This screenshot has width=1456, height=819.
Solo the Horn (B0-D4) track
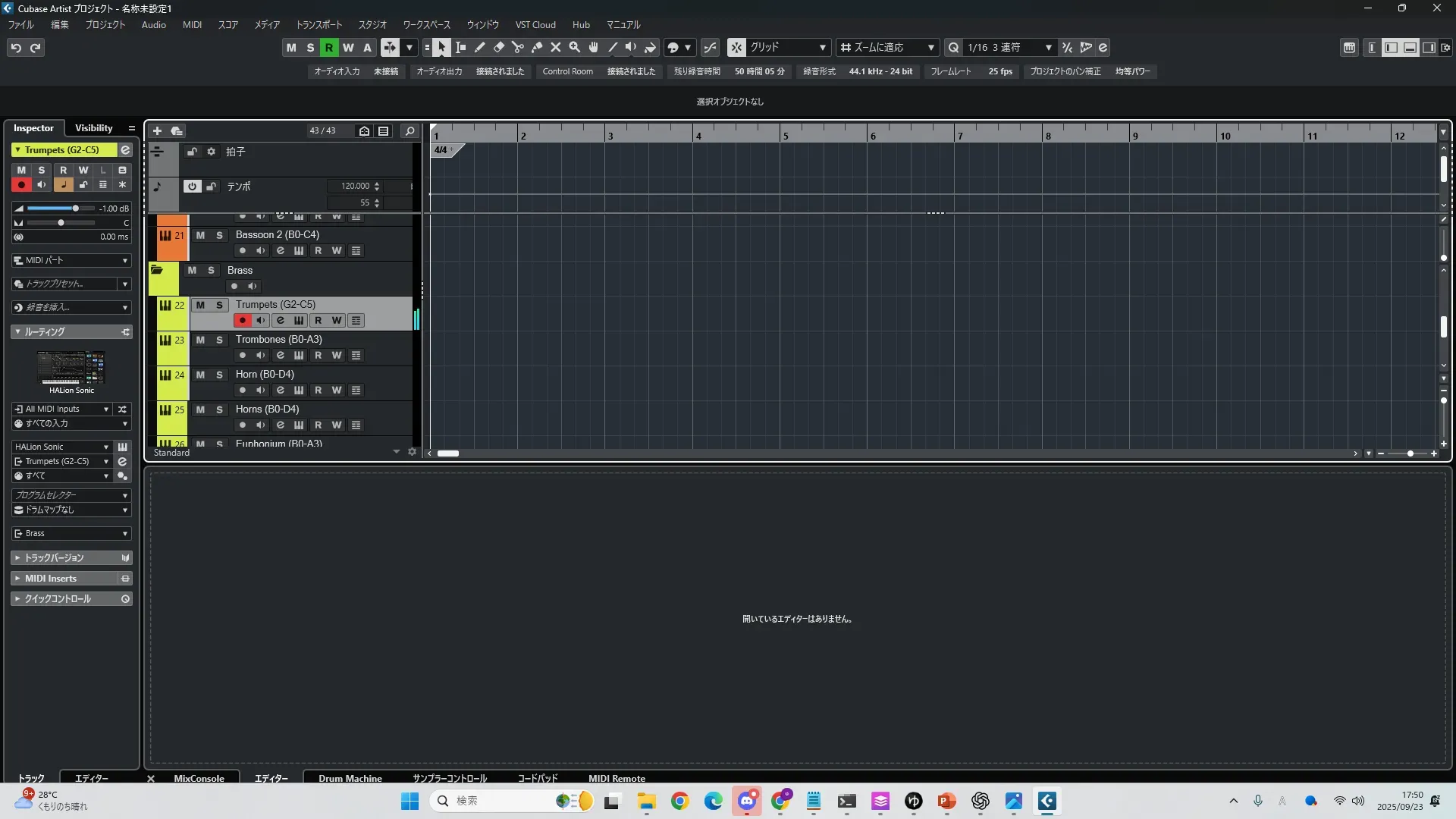click(x=219, y=375)
